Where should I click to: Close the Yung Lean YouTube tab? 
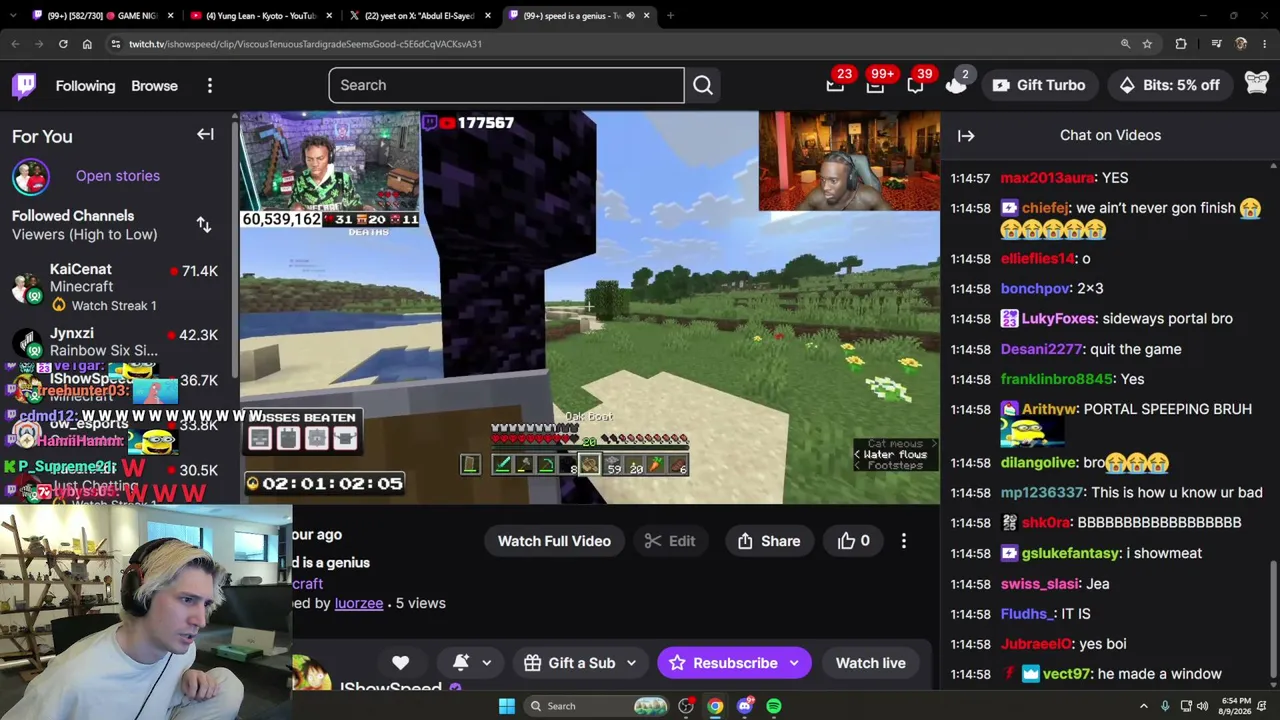(330, 15)
